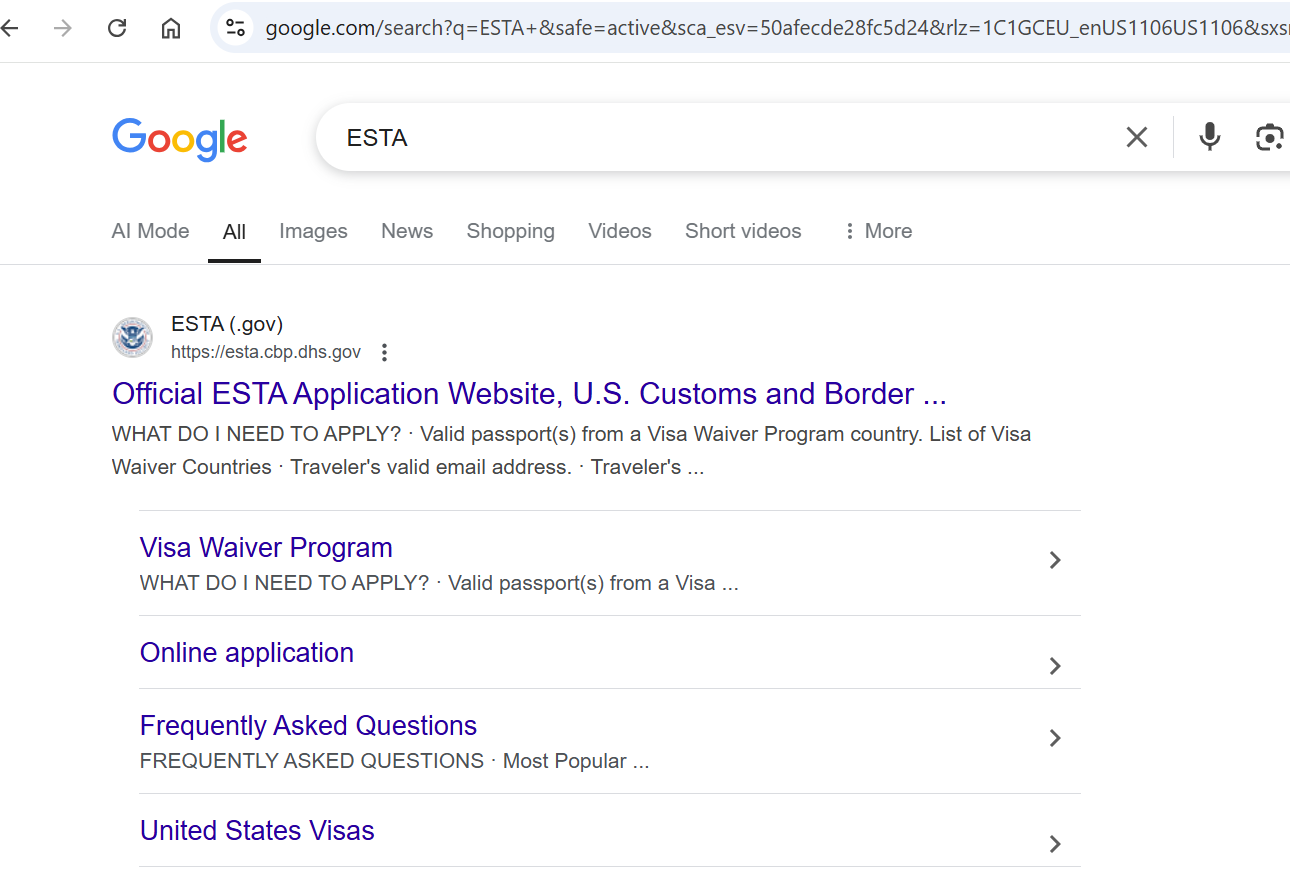Screen dimensions: 1290x873
Task: Click in the Google search field containing ESTA
Action: (x=720, y=137)
